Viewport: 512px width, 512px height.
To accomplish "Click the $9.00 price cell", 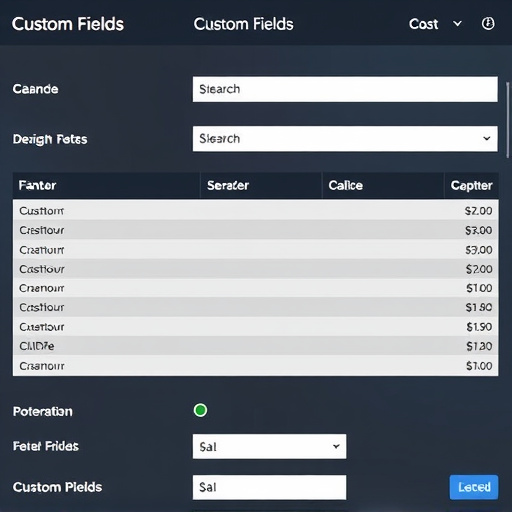I will click(479, 250).
